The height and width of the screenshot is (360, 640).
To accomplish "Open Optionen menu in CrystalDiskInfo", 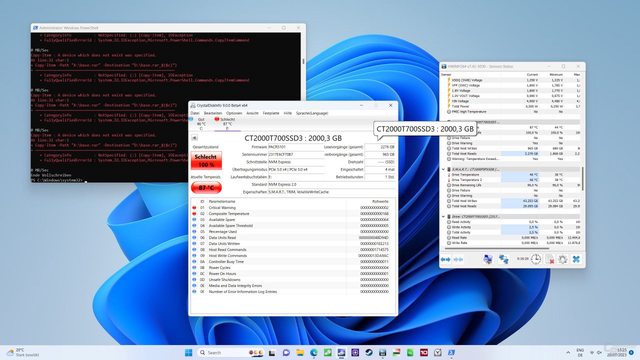I will tap(234, 113).
